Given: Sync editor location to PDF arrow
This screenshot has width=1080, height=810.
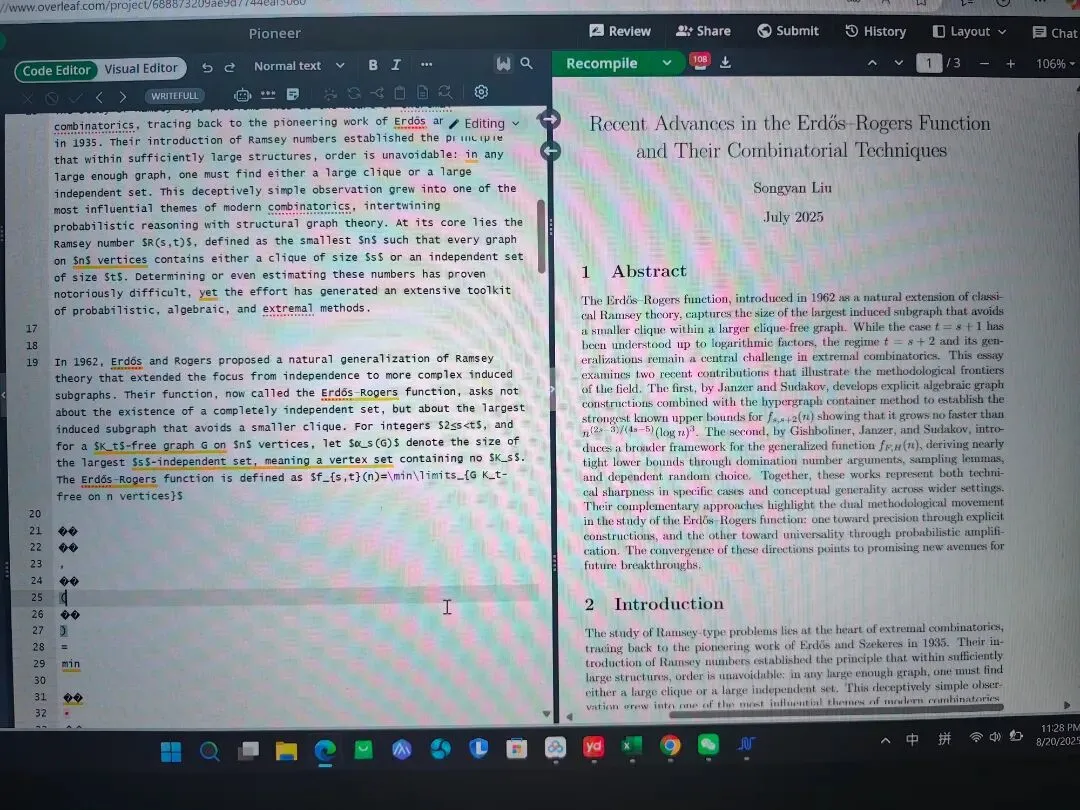Looking at the screenshot, I should [550, 119].
